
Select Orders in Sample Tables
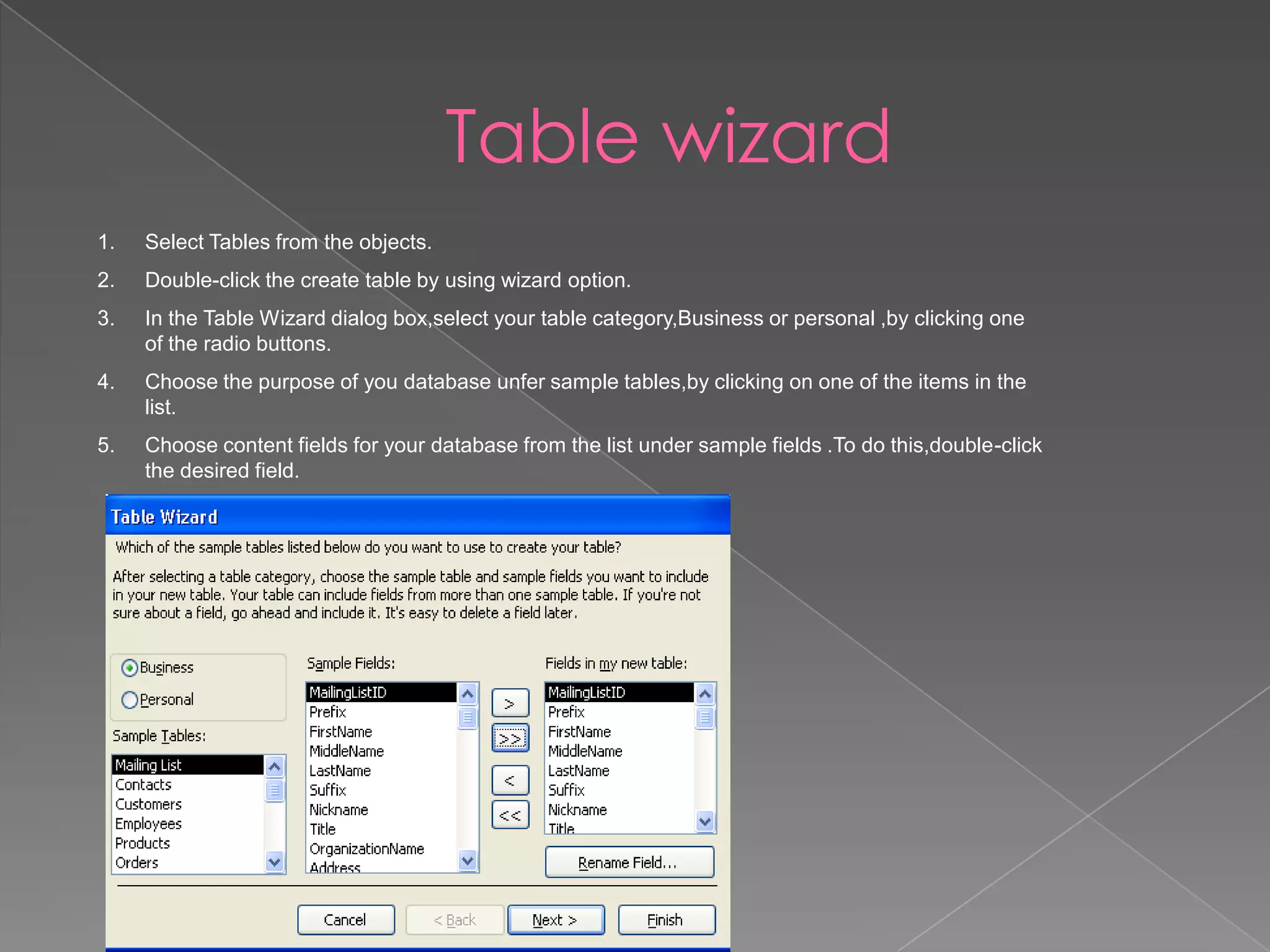coord(188,863)
